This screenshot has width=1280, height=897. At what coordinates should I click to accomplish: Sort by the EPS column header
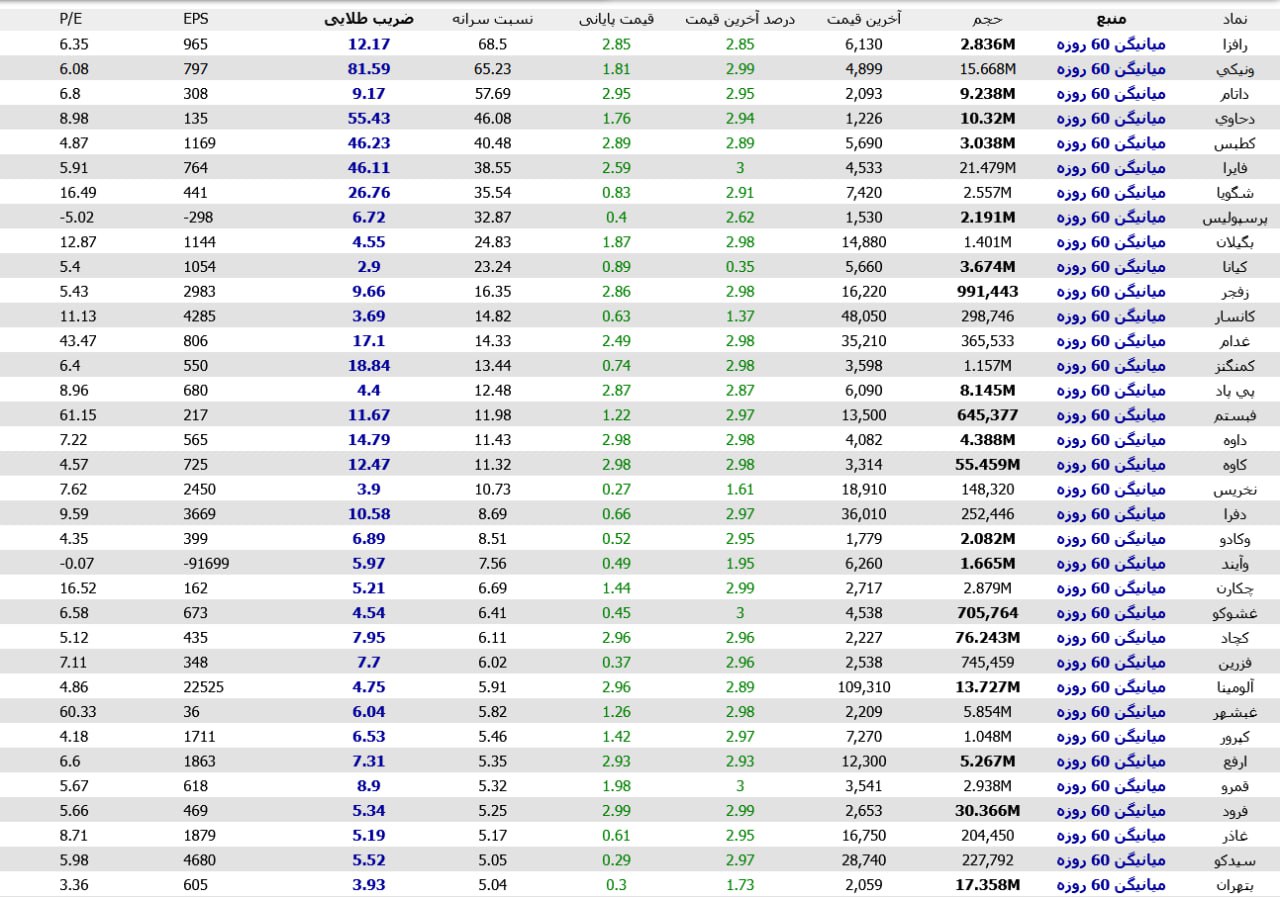click(x=196, y=18)
